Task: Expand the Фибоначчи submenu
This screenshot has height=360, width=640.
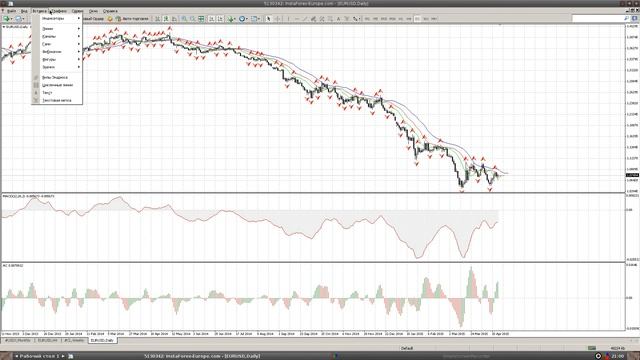Action: pos(57,51)
